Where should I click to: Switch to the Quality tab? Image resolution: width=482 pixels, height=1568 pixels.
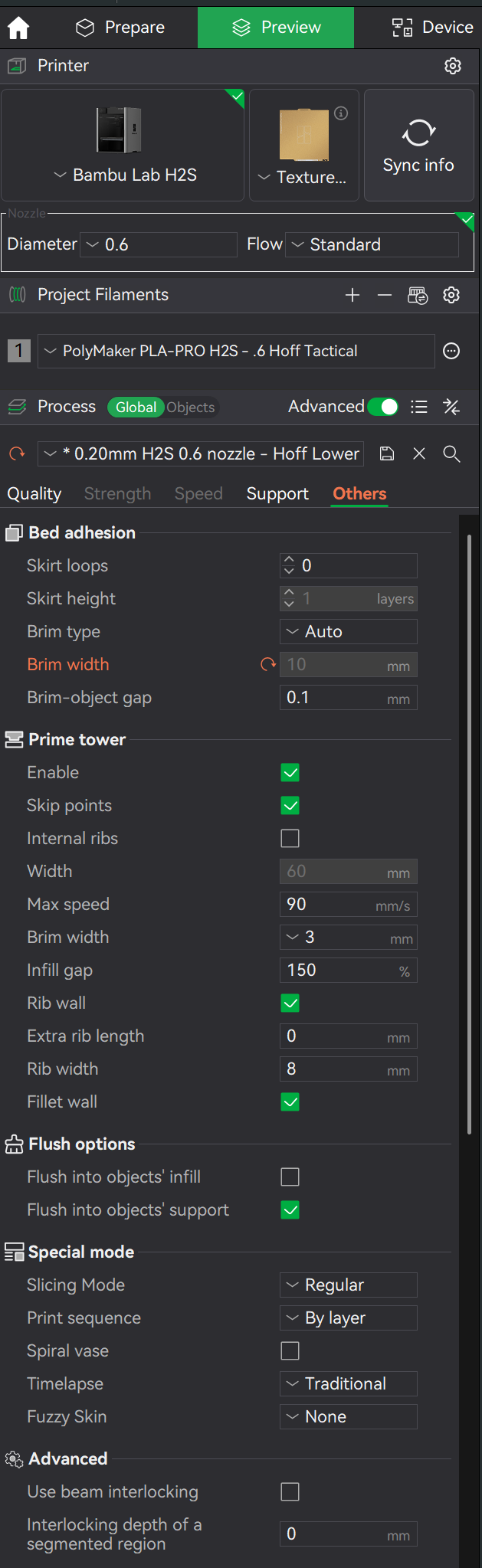(34, 494)
